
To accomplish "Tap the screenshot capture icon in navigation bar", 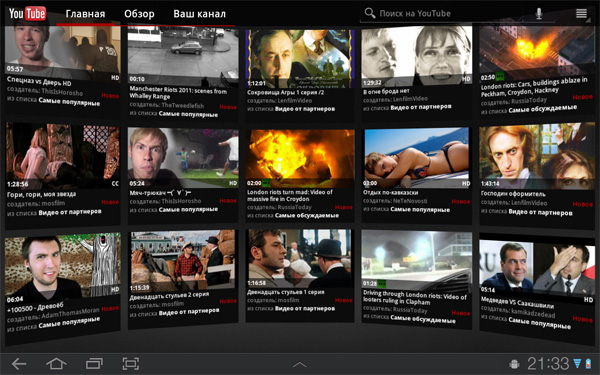I will (x=131, y=363).
